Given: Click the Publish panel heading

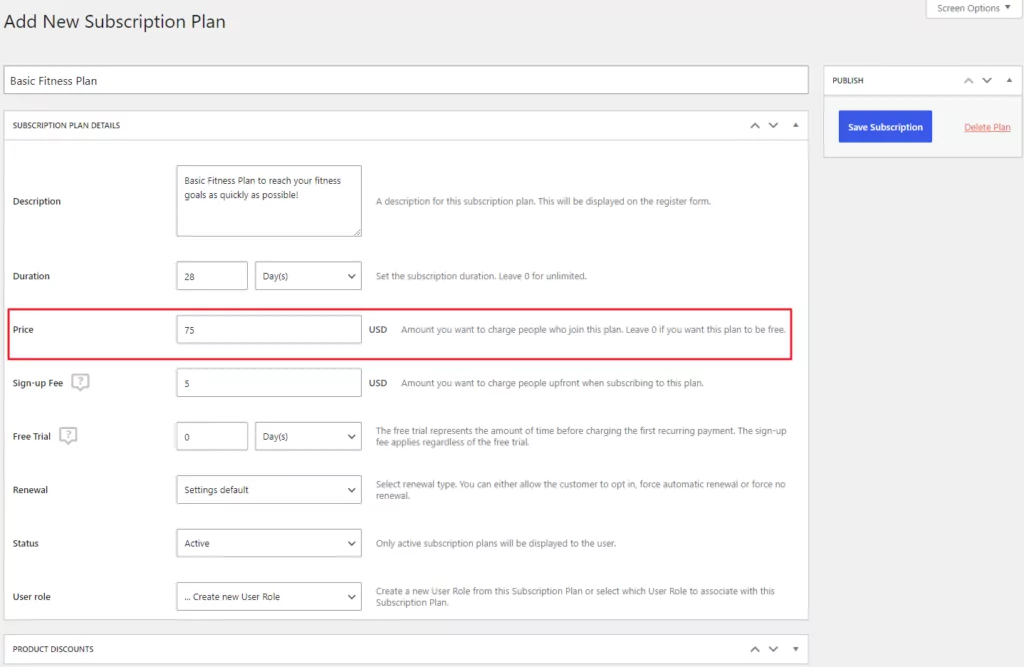Looking at the screenshot, I should pyautogui.click(x=848, y=80).
